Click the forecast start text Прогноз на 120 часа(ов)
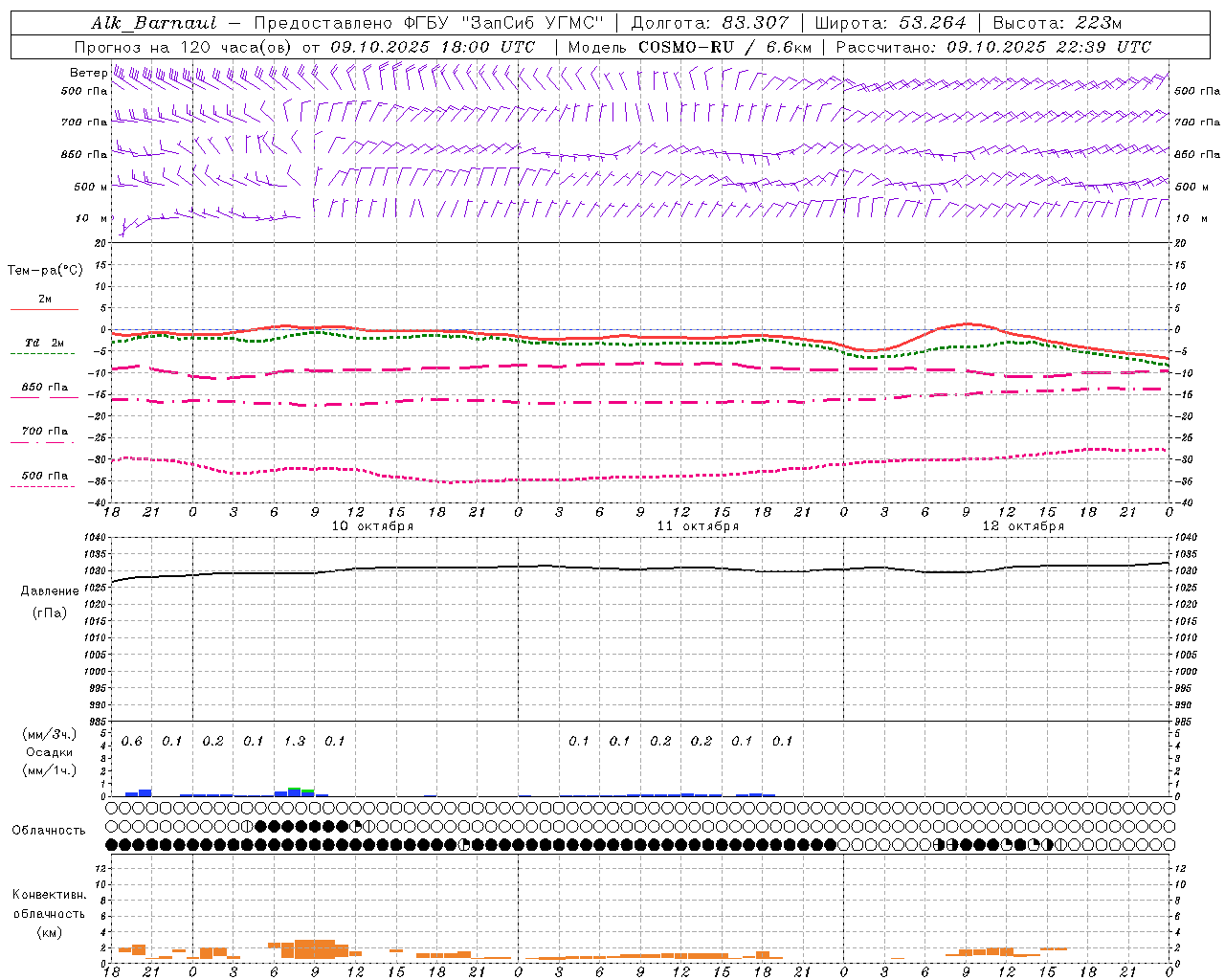Viewport: 1225px width, 980px height. pos(185,47)
